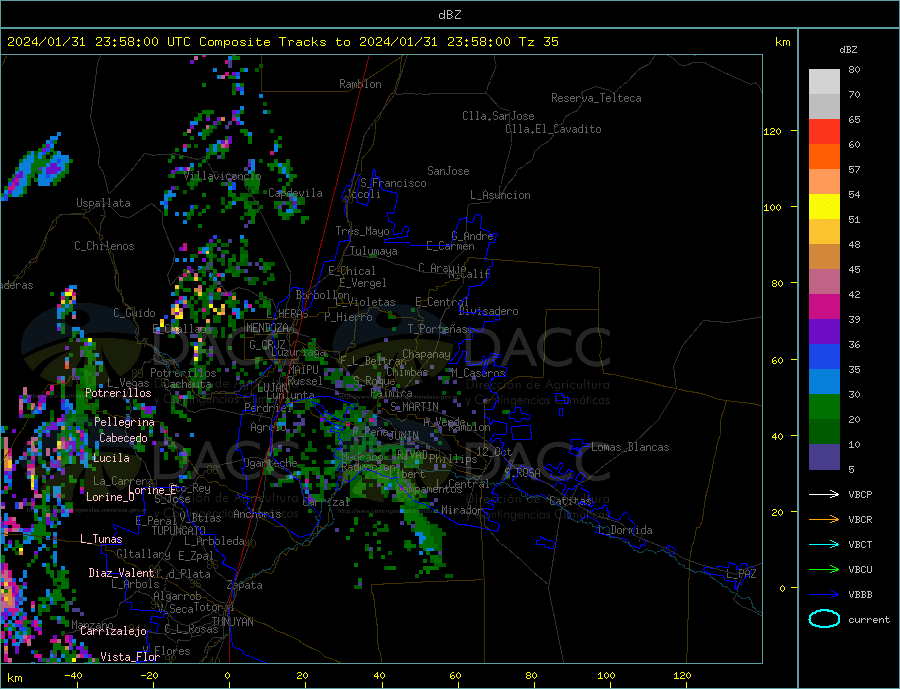
Task: Click the L_Dormida map label
Action: (627, 530)
